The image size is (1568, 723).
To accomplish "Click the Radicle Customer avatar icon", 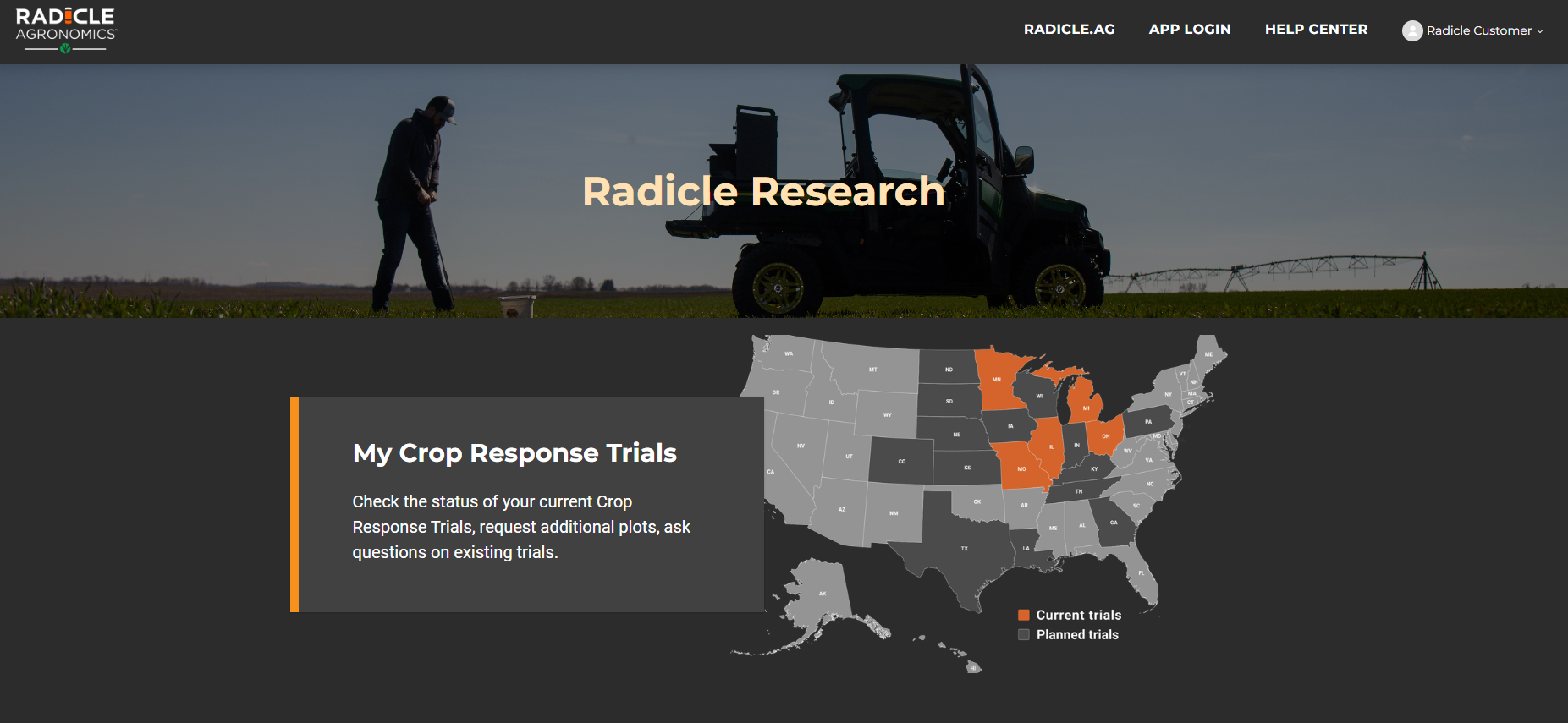I will click(x=1411, y=30).
